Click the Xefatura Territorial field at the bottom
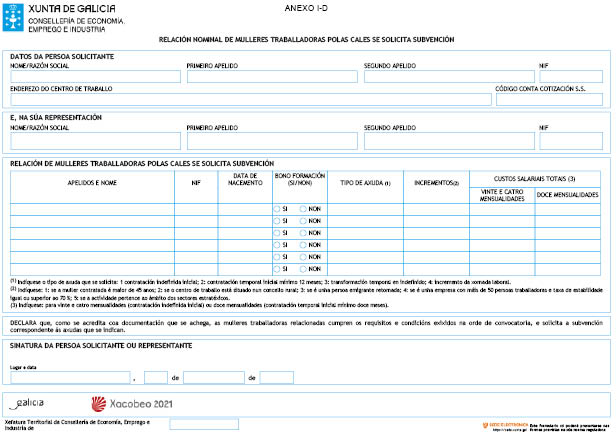Viewport: 616px width, 439px height. (x=204, y=426)
